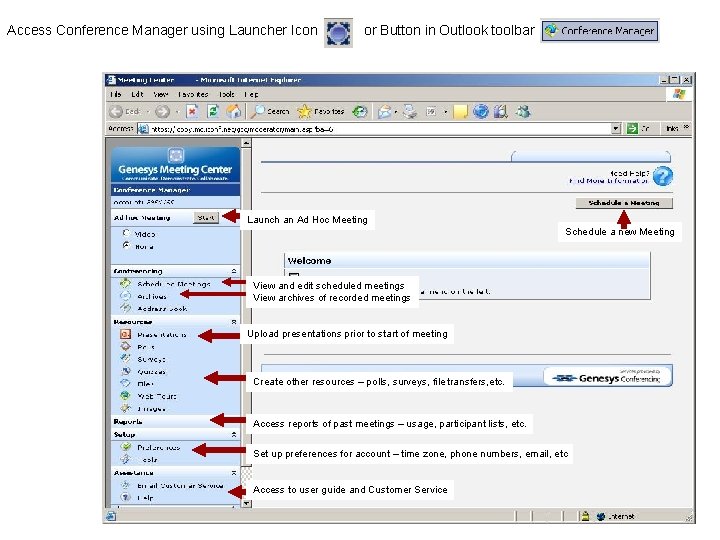Click the sidebar scrollbar up arrow
The height and width of the screenshot is (540, 720).
pyautogui.click(x=247, y=143)
